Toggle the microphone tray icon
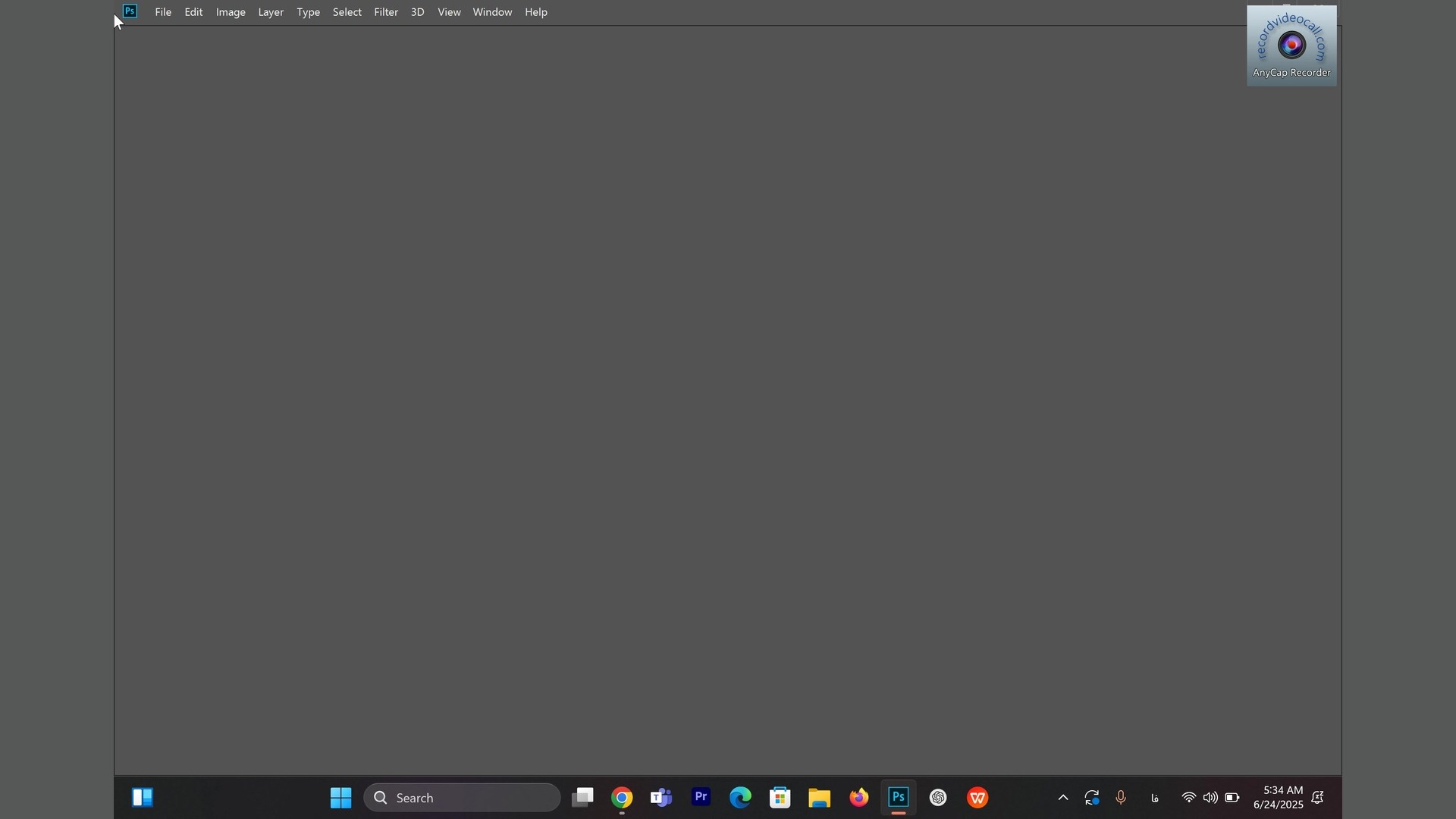 tap(1122, 798)
